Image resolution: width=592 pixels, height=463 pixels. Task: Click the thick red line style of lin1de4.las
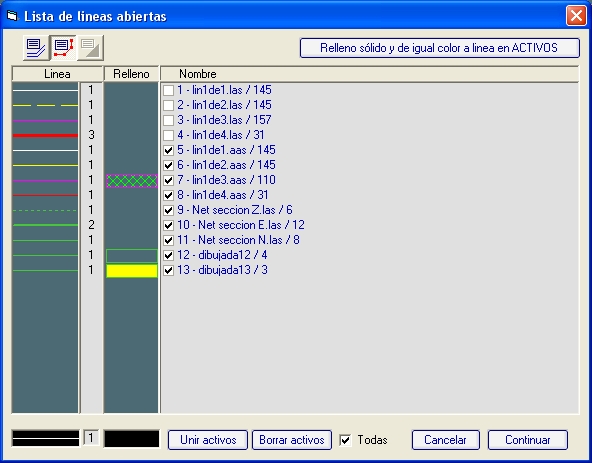point(45,135)
